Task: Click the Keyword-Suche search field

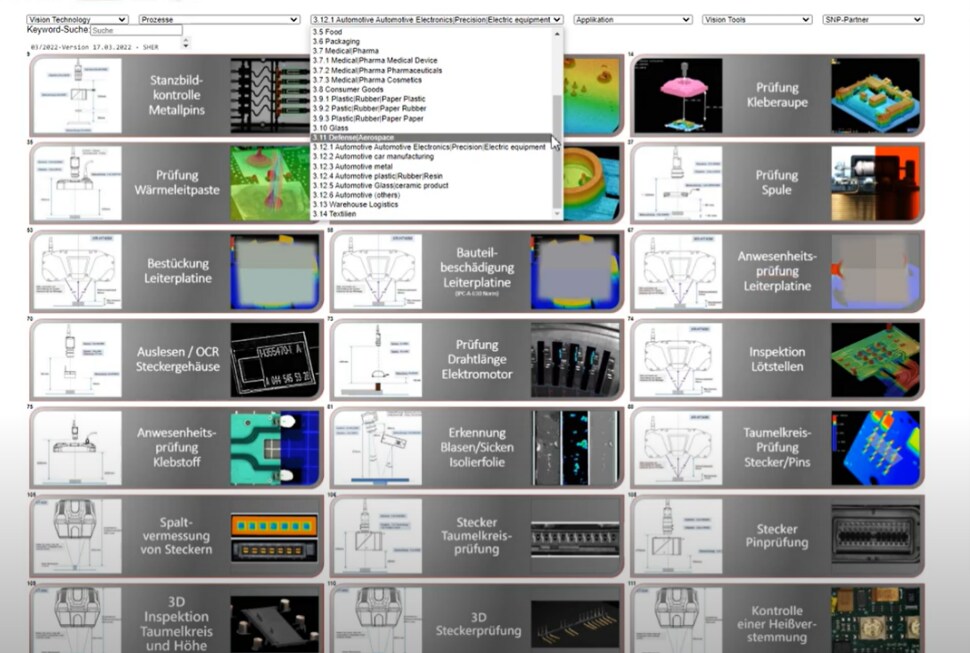Action: [x=136, y=31]
